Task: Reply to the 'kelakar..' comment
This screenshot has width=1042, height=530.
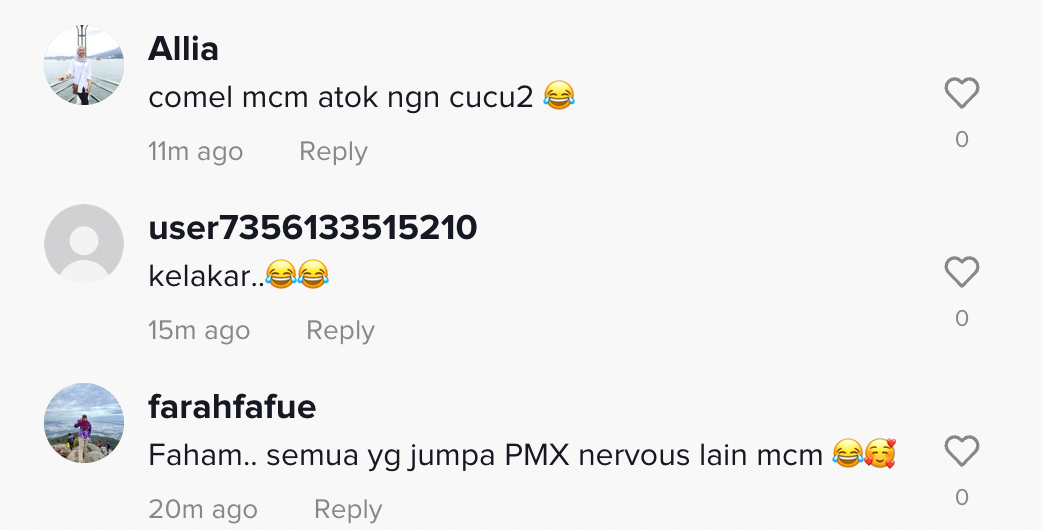Action: [x=340, y=330]
